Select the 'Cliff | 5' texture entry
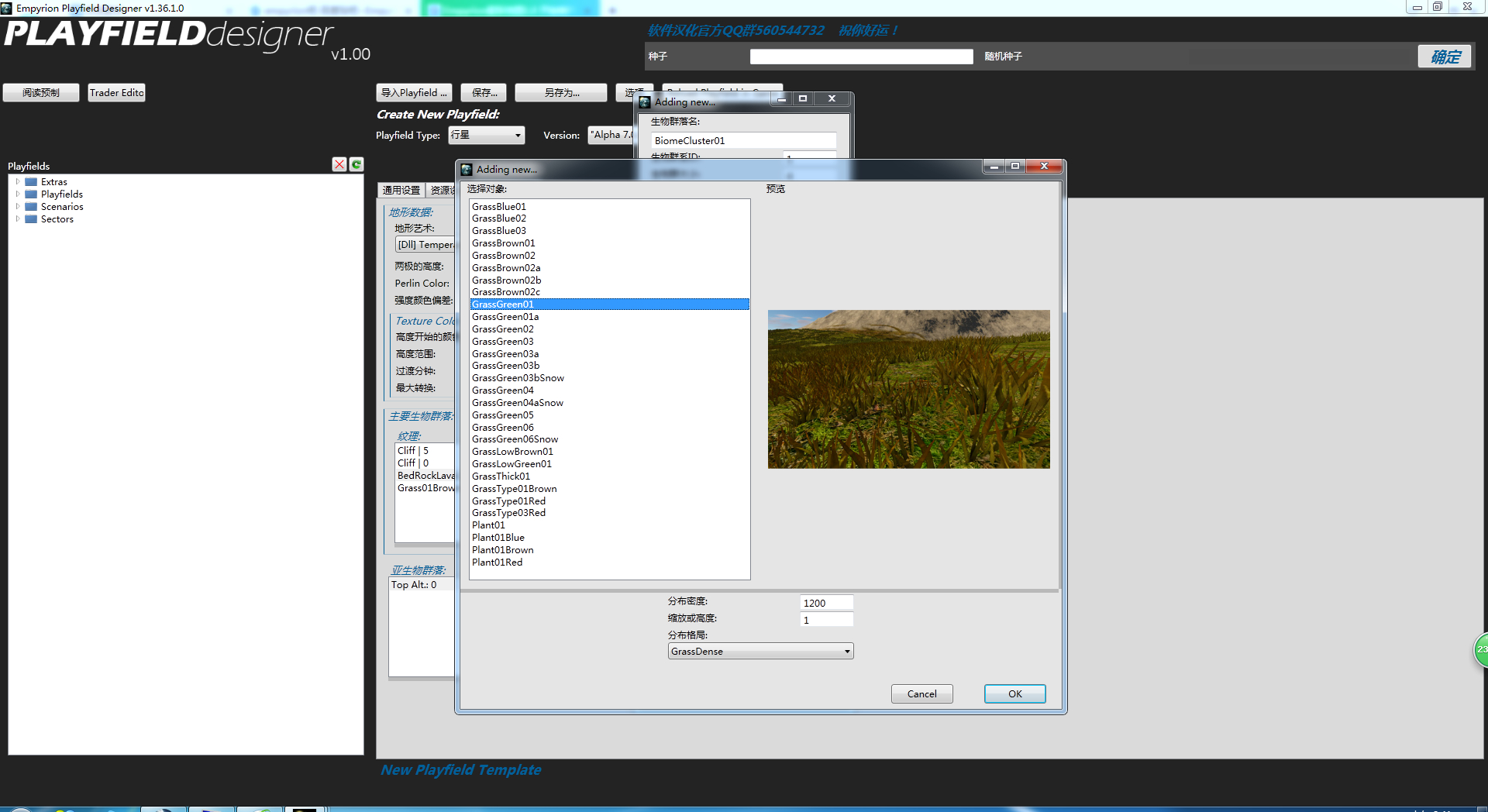This screenshot has height=812, width=1488. (x=425, y=451)
